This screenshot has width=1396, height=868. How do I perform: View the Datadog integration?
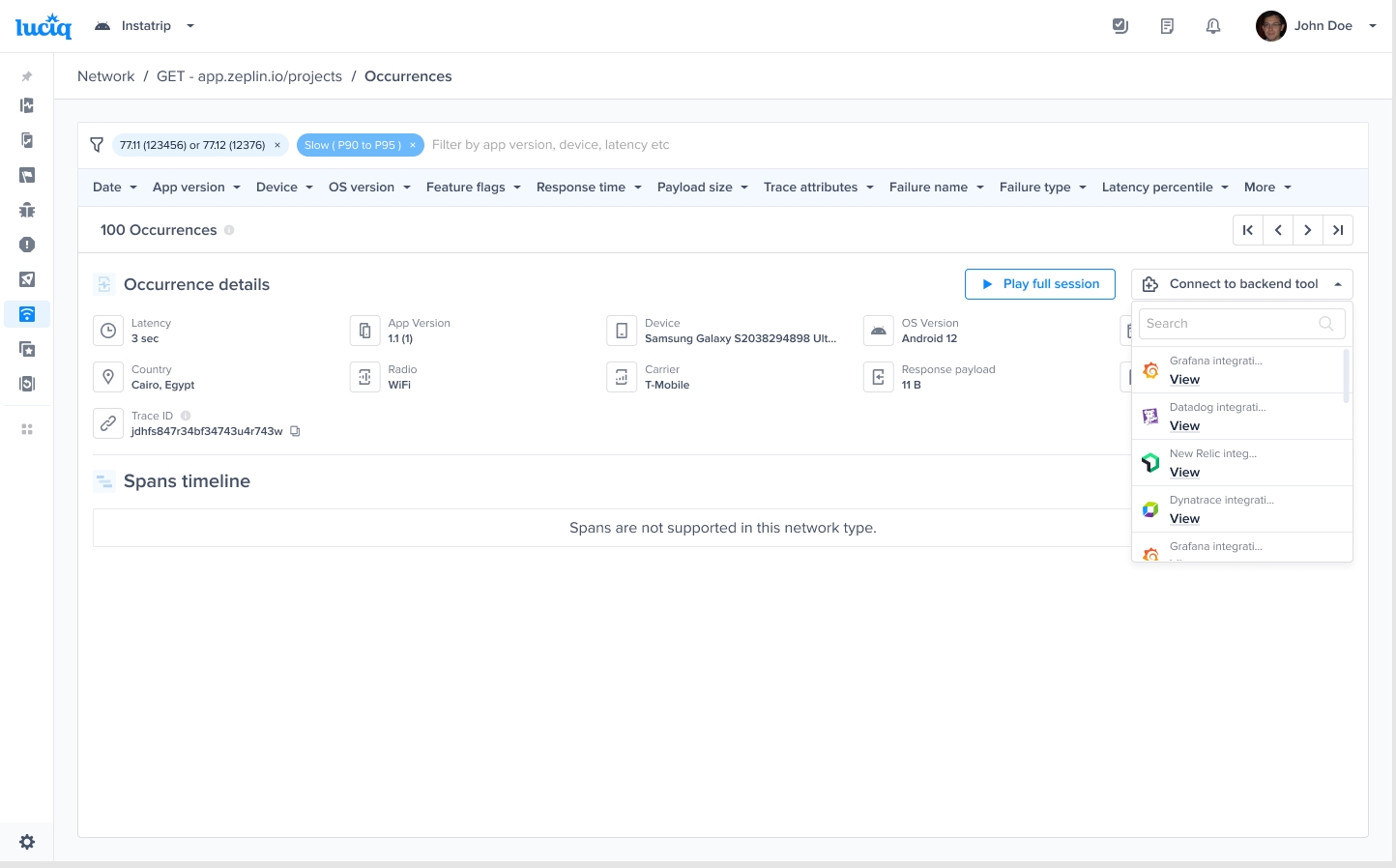(x=1184, y=426)
